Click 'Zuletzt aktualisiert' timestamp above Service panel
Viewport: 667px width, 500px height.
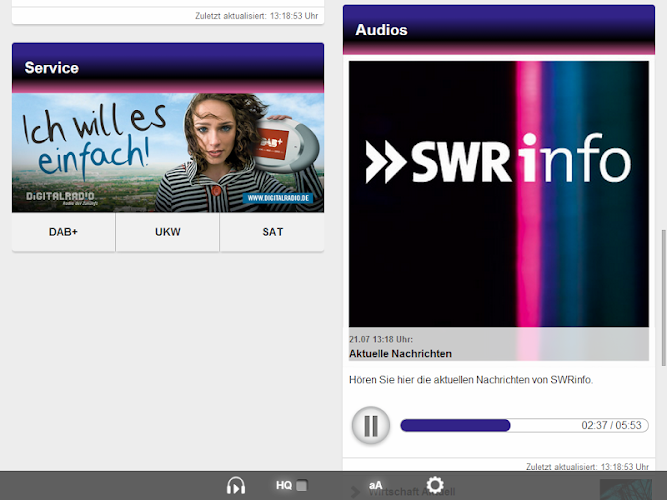257,16
